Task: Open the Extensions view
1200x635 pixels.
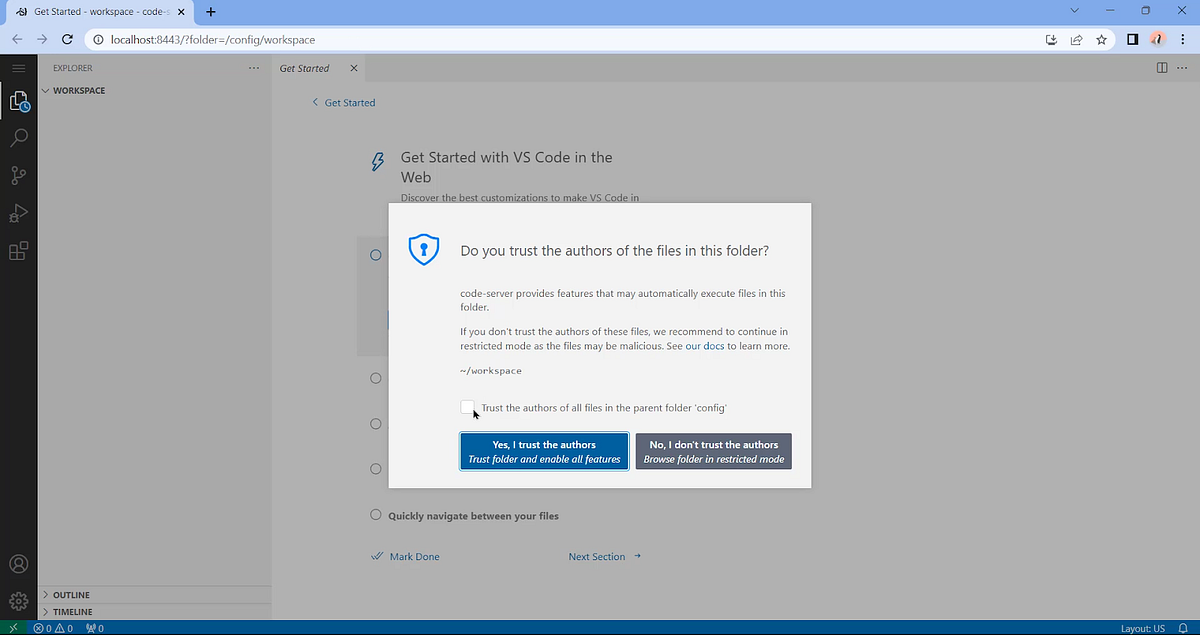Action: click(x=18, y=251)
